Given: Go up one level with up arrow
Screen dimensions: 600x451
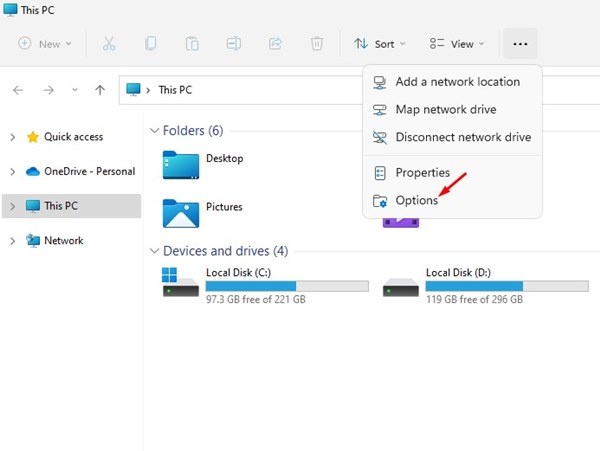Looking at the screenshot, I should coord(100,90).
